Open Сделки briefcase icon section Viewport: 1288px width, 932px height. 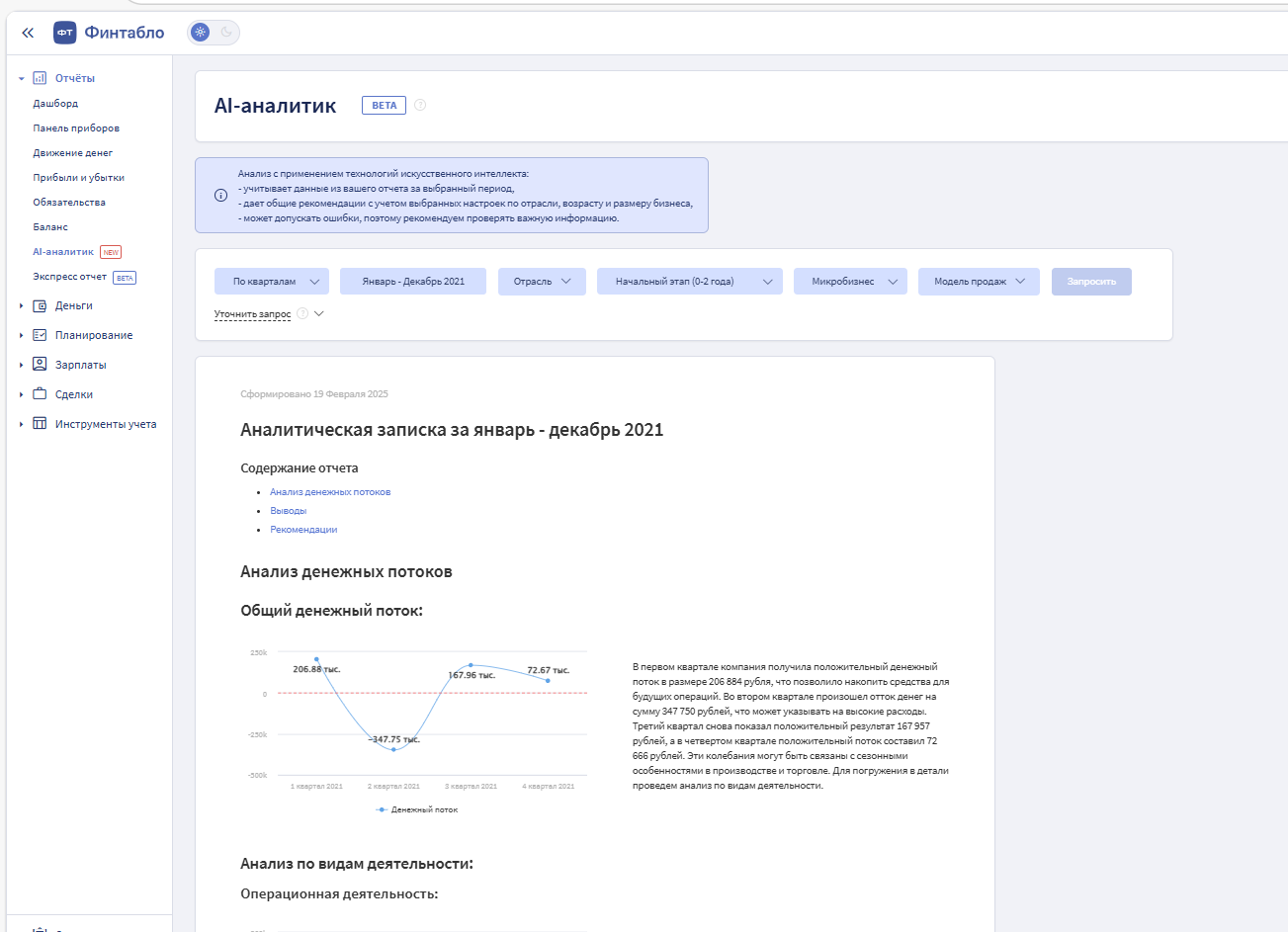40,394
